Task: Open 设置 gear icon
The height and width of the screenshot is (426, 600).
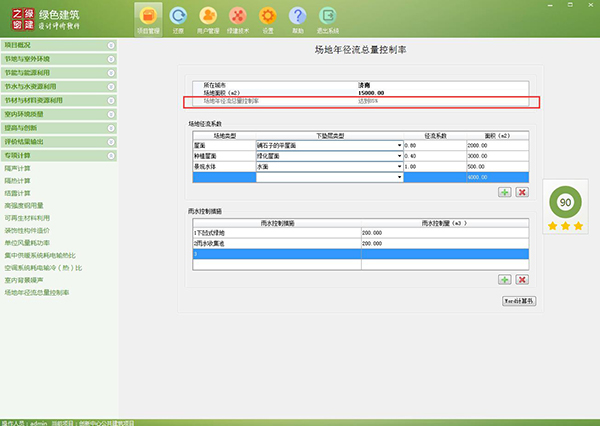Action: coord(267,19)
